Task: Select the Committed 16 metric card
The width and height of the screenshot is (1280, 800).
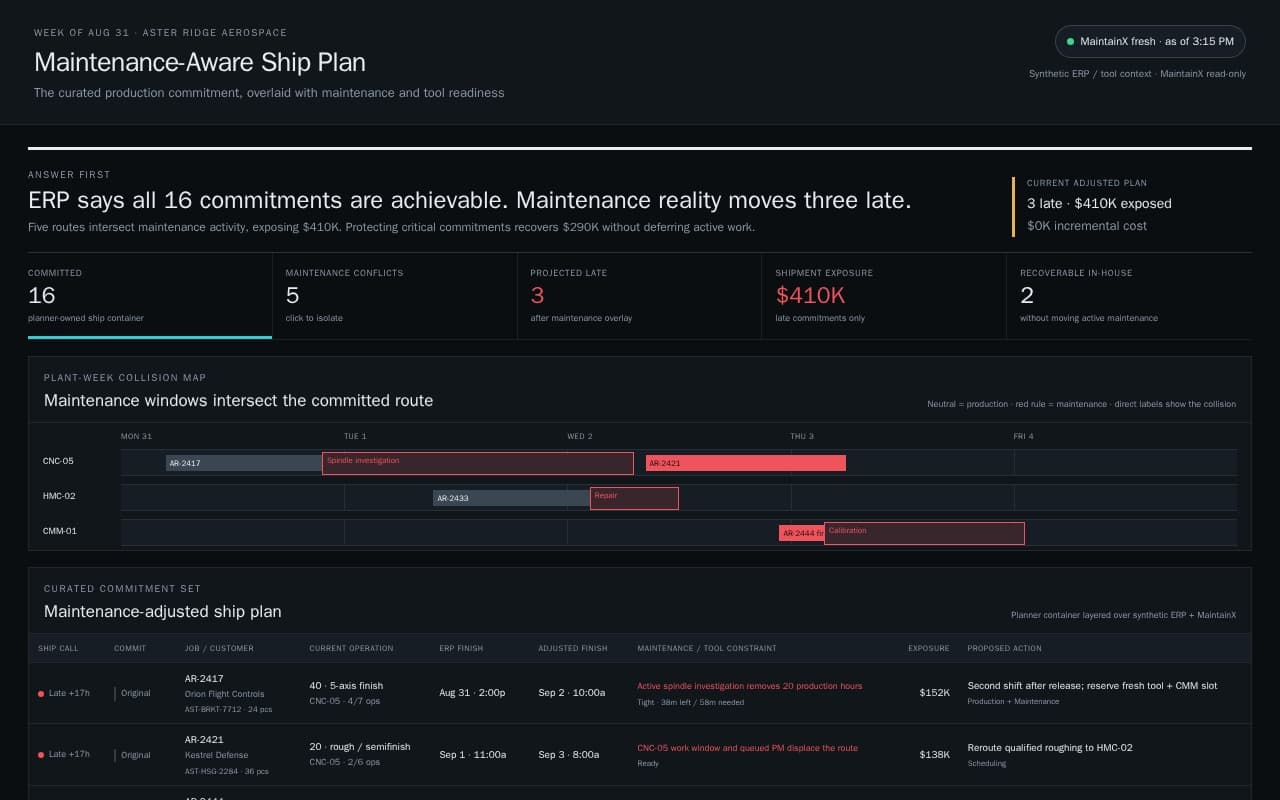Action: click(x=150, y=296)
